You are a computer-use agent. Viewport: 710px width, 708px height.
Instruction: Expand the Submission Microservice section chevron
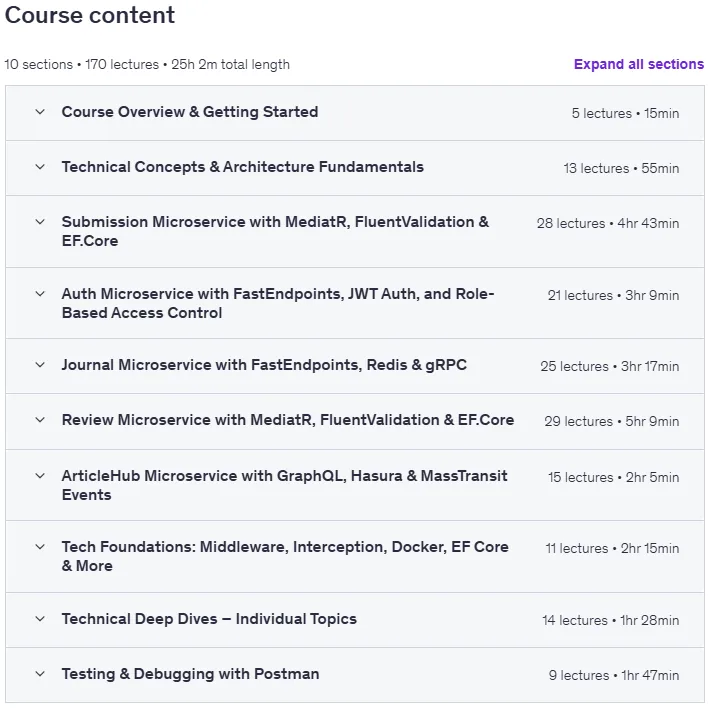(x=40, y=222)
